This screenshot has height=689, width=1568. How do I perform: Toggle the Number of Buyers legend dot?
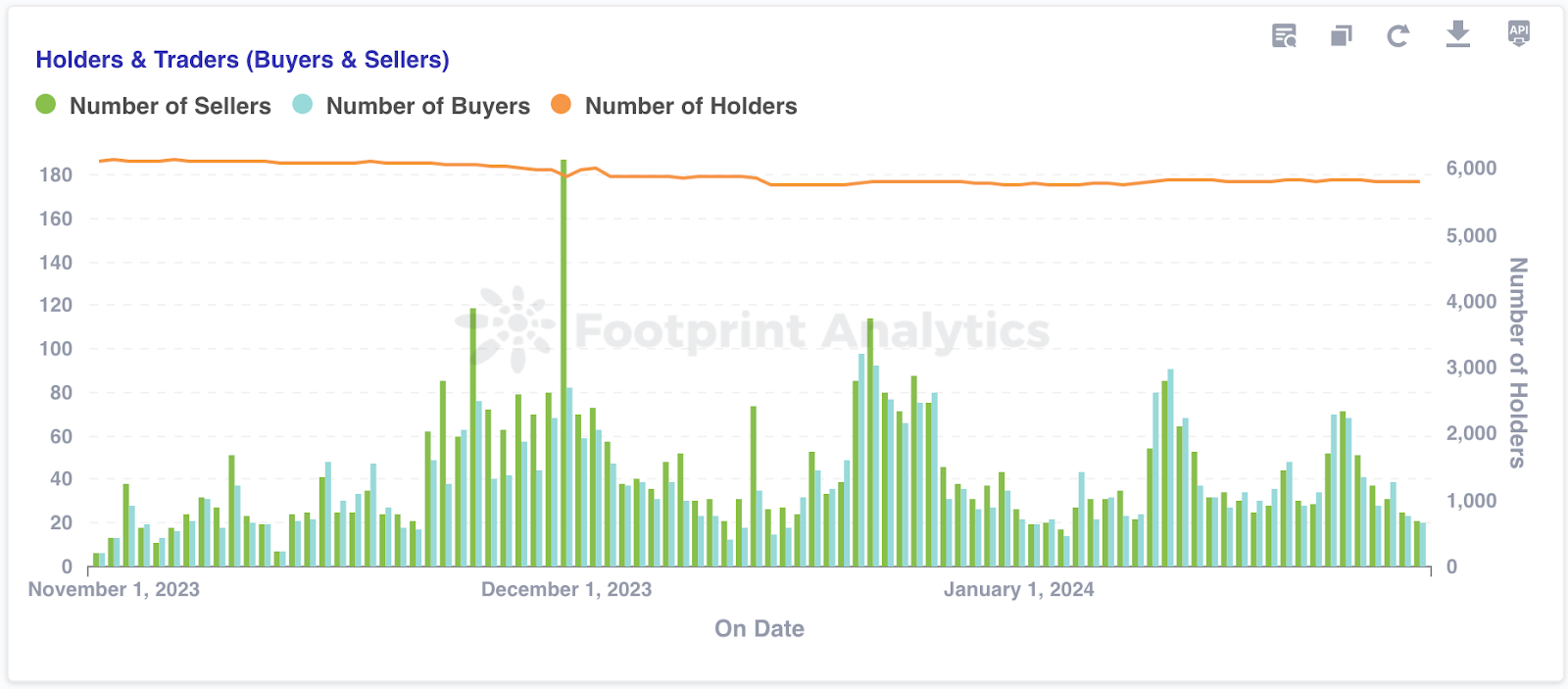(303, 105)
